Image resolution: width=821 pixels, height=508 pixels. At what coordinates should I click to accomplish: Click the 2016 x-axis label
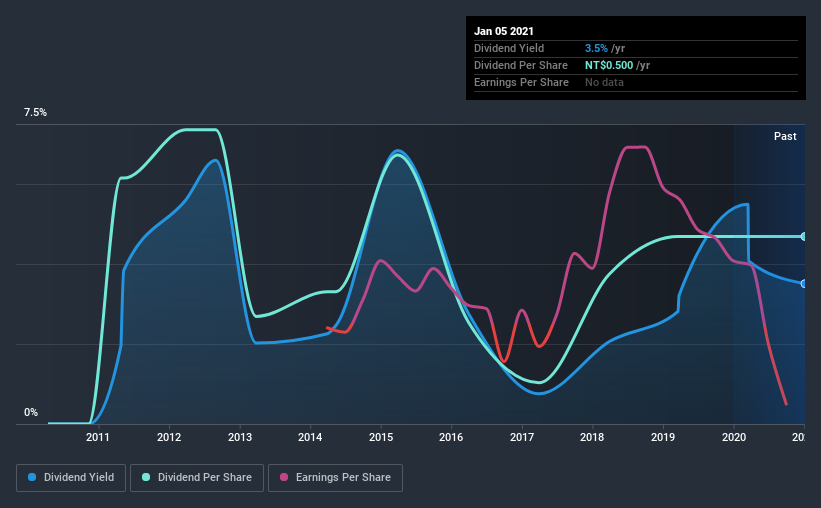click(x=451, y=437)
